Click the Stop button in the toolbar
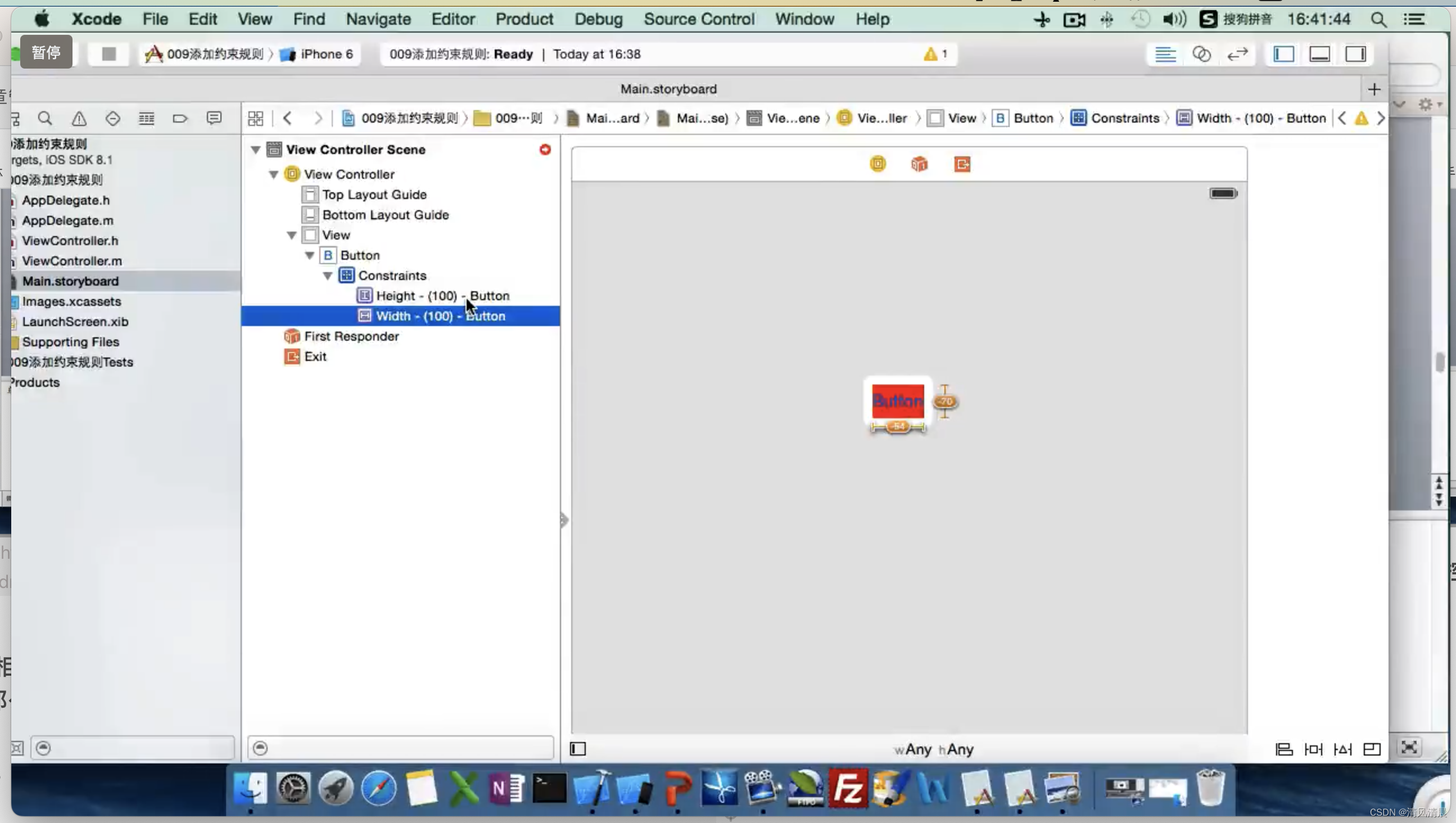 pyautogui.click(x=108, y=55)
